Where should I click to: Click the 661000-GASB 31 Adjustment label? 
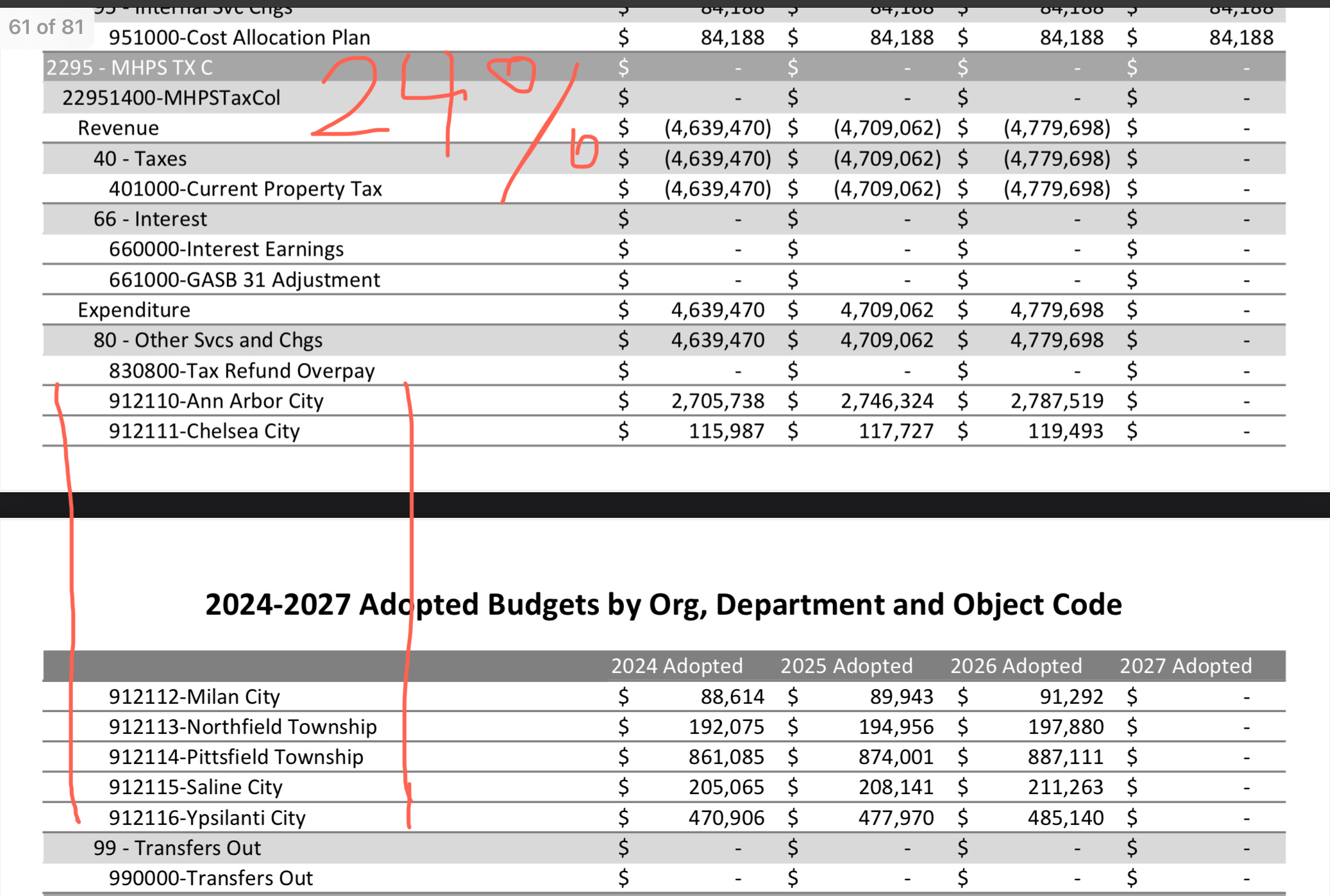[244, 279]
